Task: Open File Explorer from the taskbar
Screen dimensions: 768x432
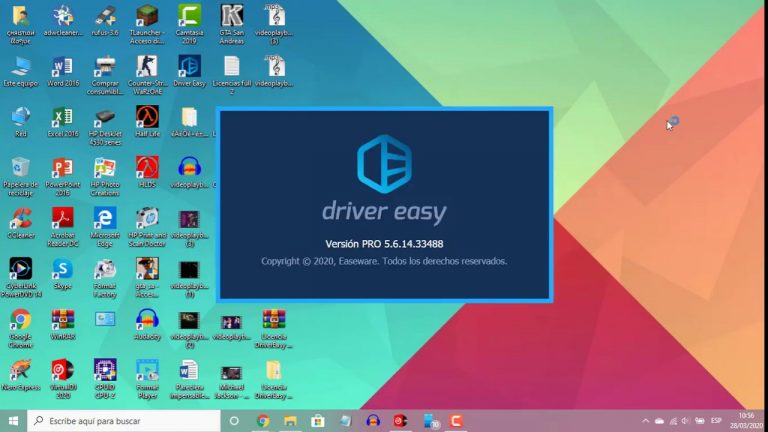Action: tap(290, 421)
